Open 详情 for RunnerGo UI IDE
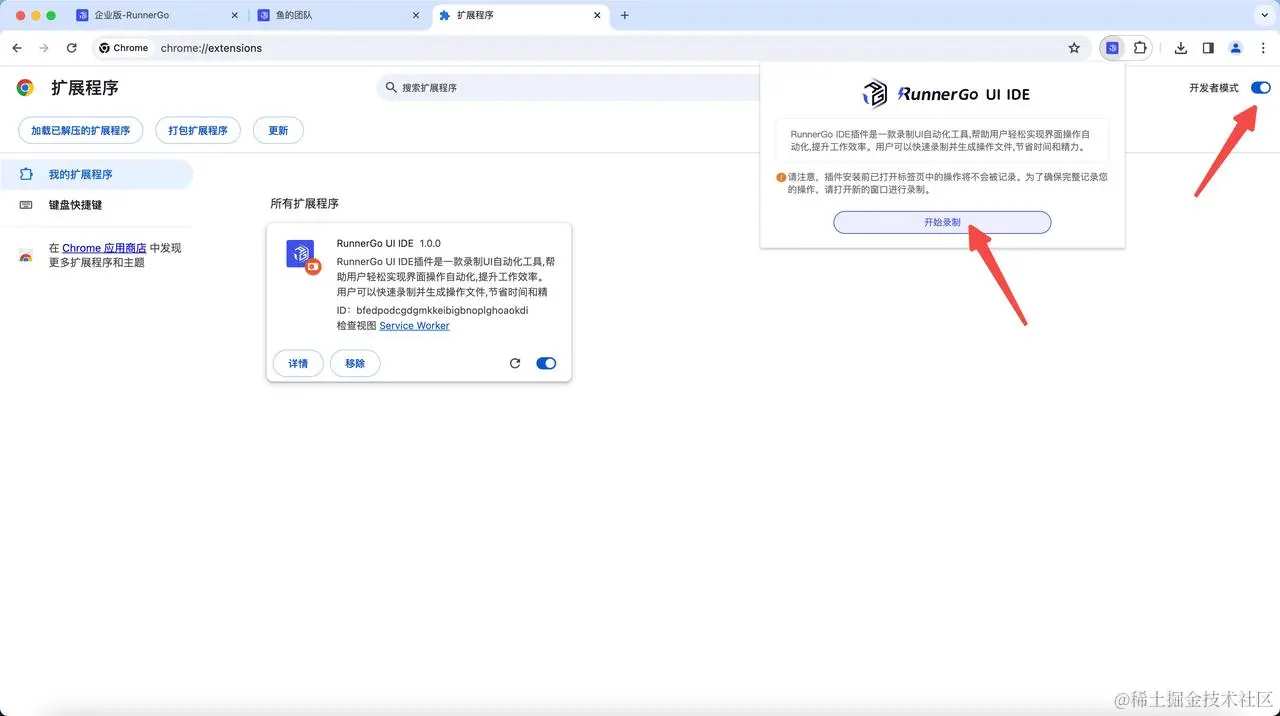This screenshot has width=1280, height=716. [298, 363]
